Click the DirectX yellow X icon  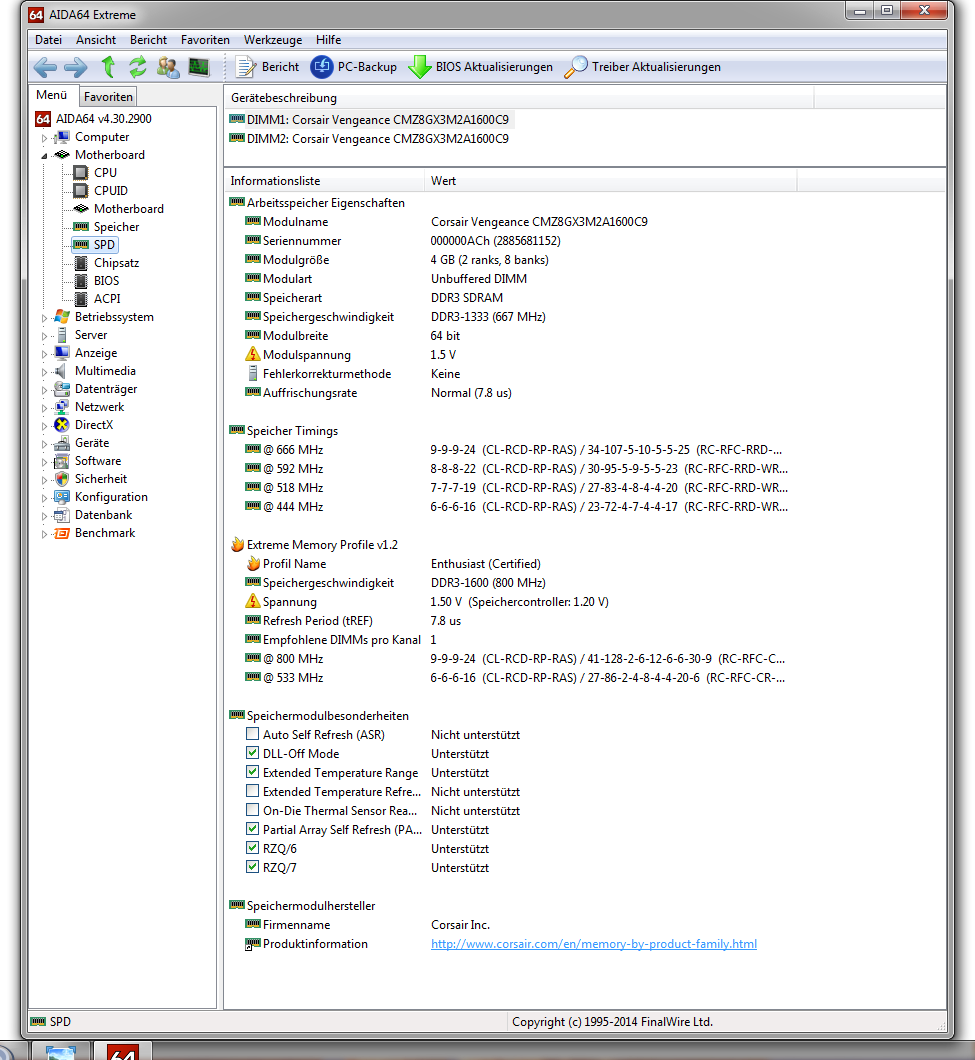[62, 425]
